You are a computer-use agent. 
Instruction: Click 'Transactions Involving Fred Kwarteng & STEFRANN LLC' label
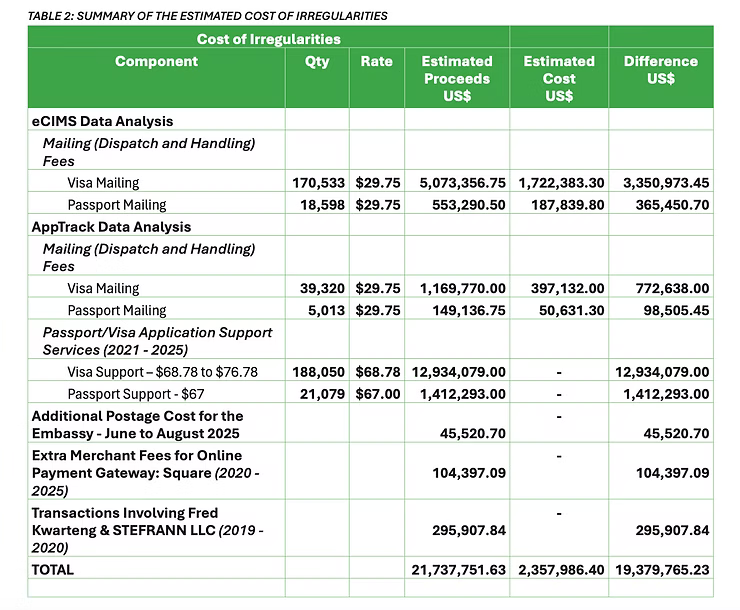click(147, 530)
